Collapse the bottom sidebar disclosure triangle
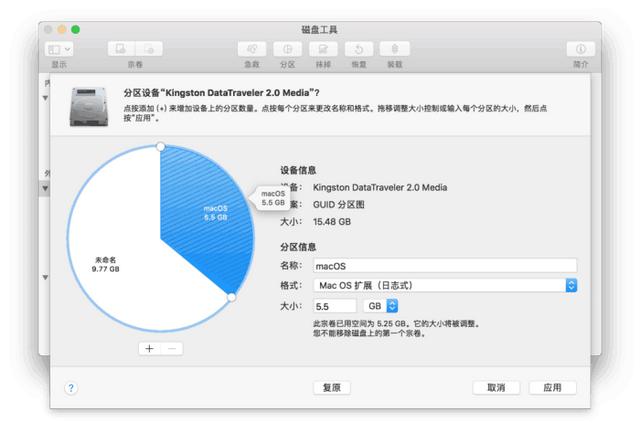The height and width of the screenshot is (423, 640). [45, 278]
